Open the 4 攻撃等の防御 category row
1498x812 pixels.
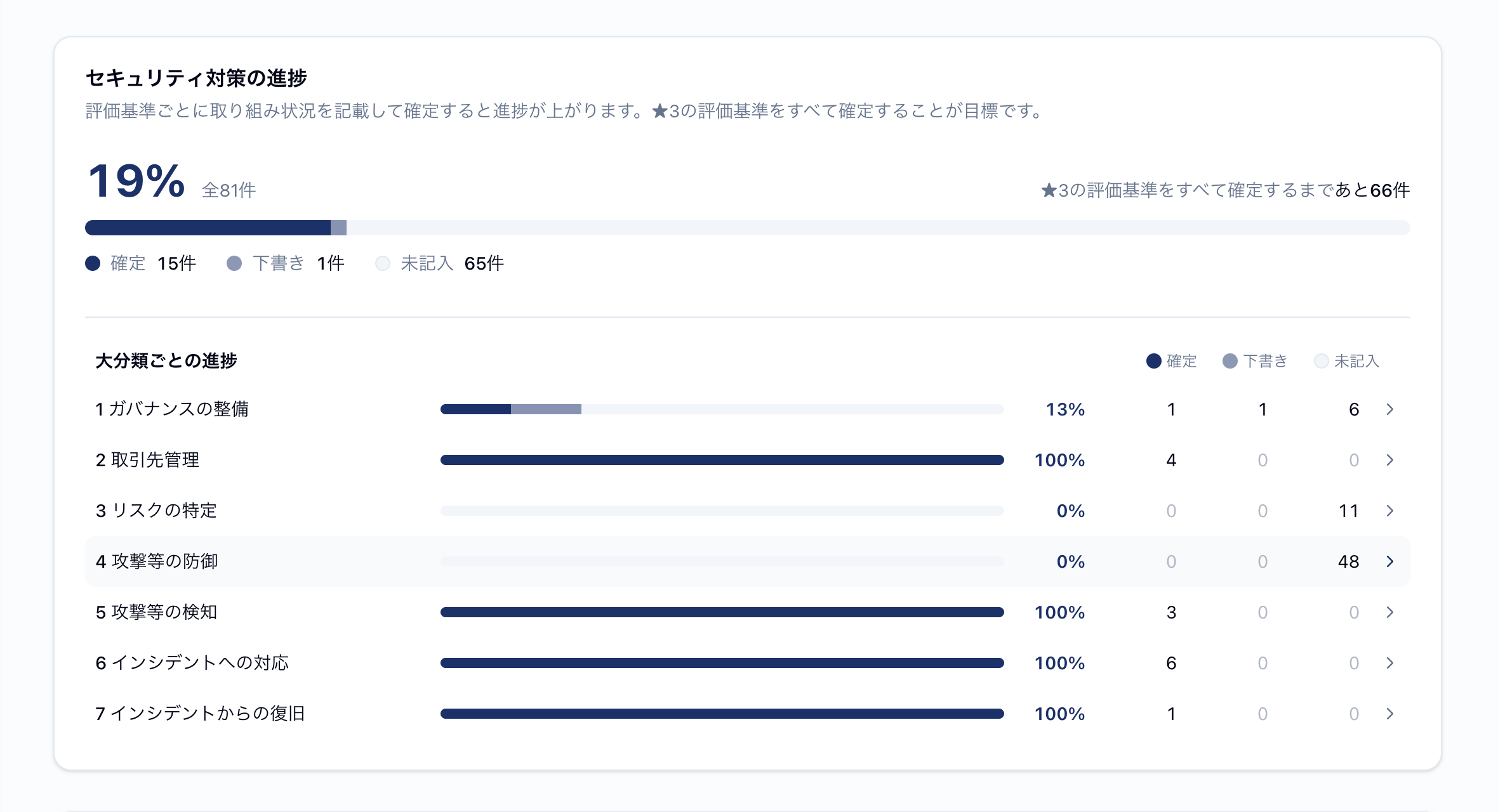tap(748, 561)
